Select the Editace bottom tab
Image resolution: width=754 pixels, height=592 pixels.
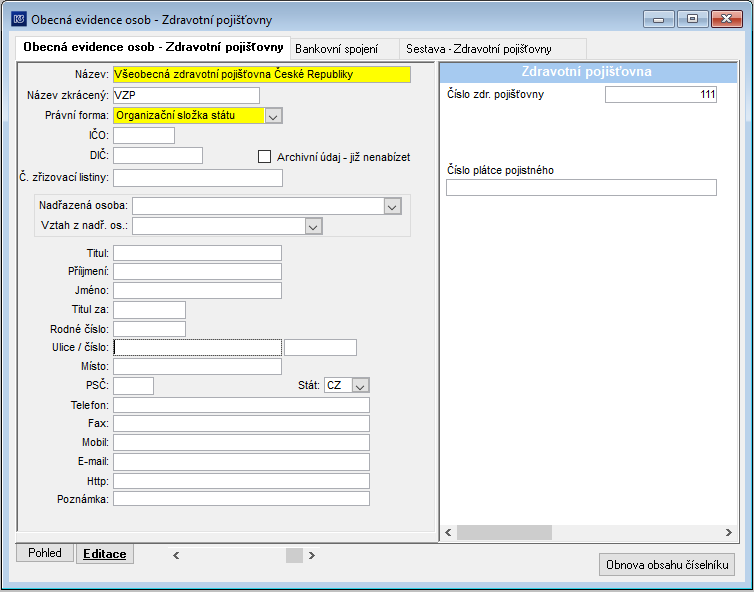(105, 554)
